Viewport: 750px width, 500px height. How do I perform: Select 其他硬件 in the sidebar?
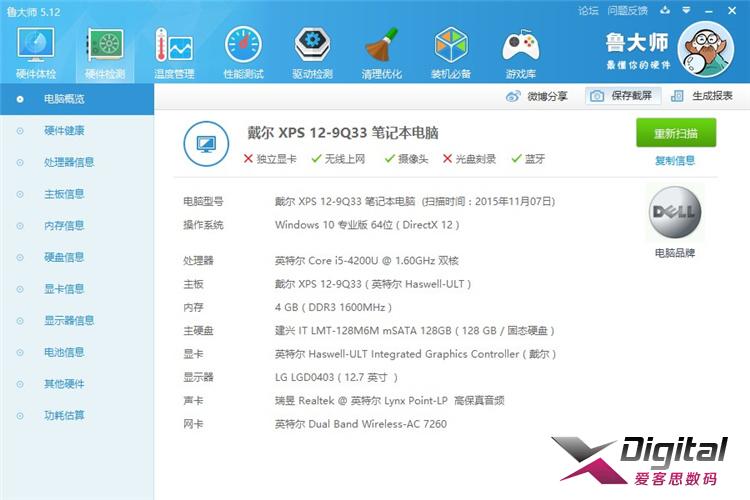pos(77,384)
